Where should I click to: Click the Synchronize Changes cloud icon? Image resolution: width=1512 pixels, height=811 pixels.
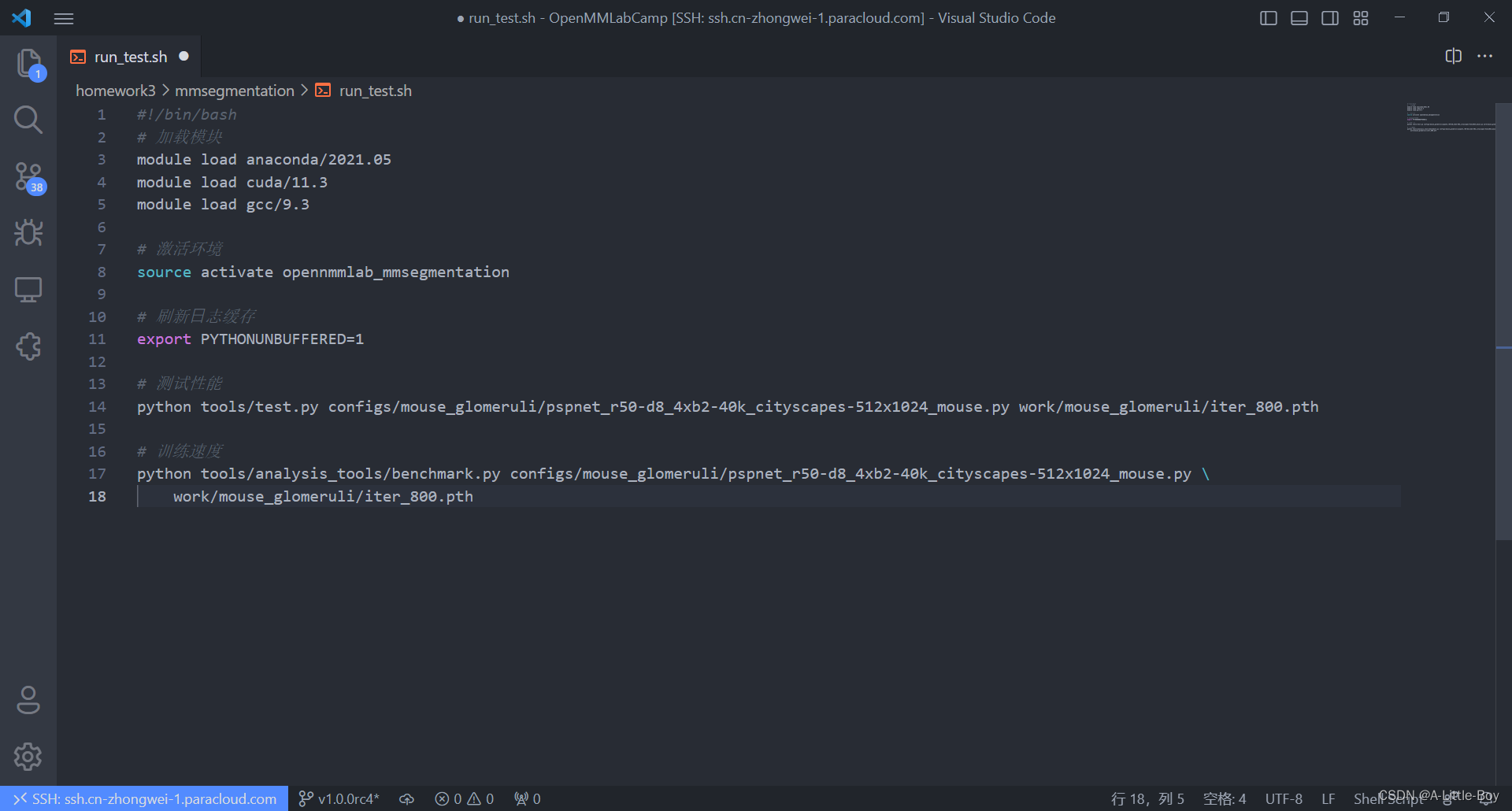point(406,798)
